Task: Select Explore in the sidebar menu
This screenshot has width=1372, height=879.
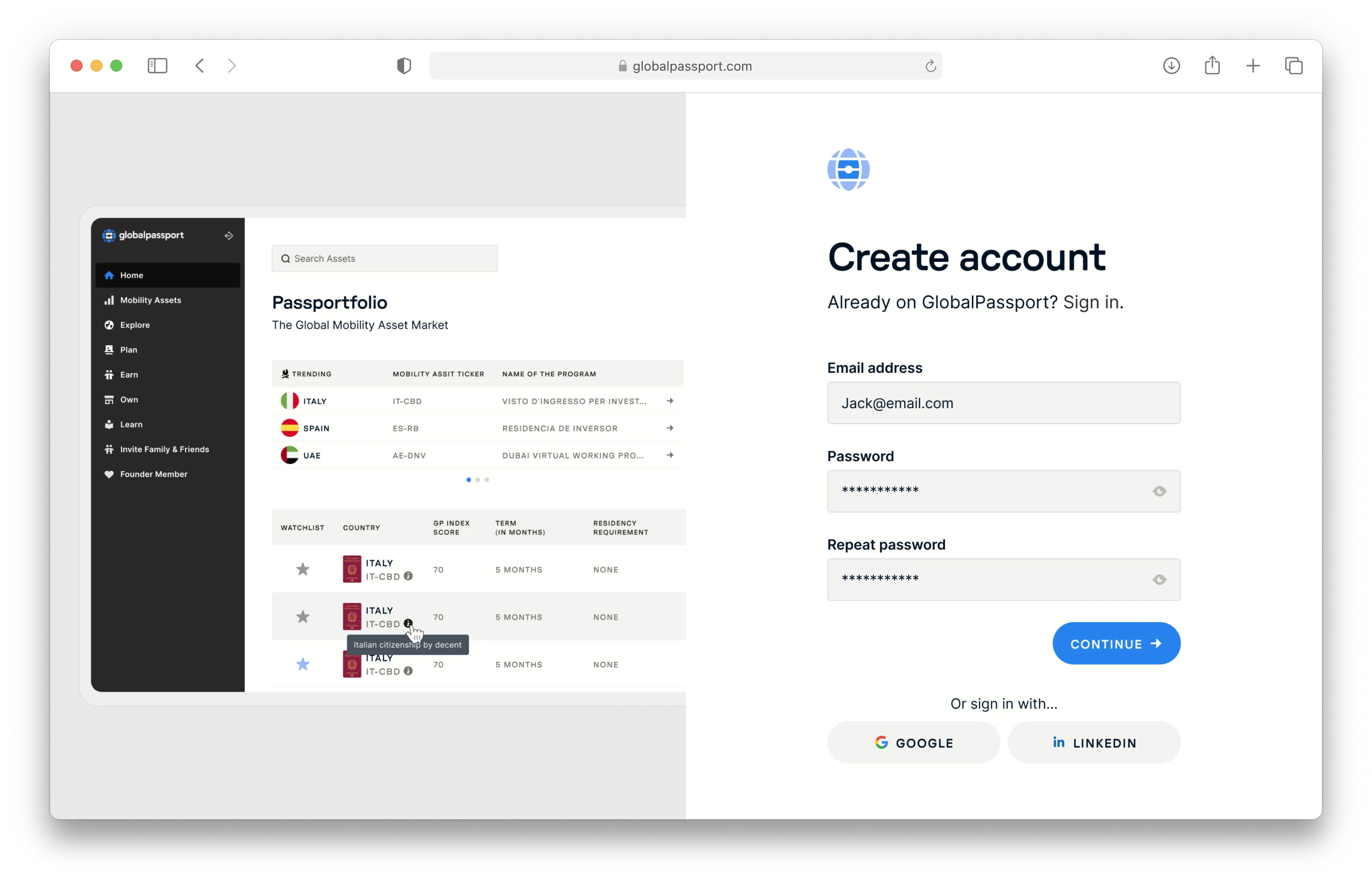Action: point(135,325)
